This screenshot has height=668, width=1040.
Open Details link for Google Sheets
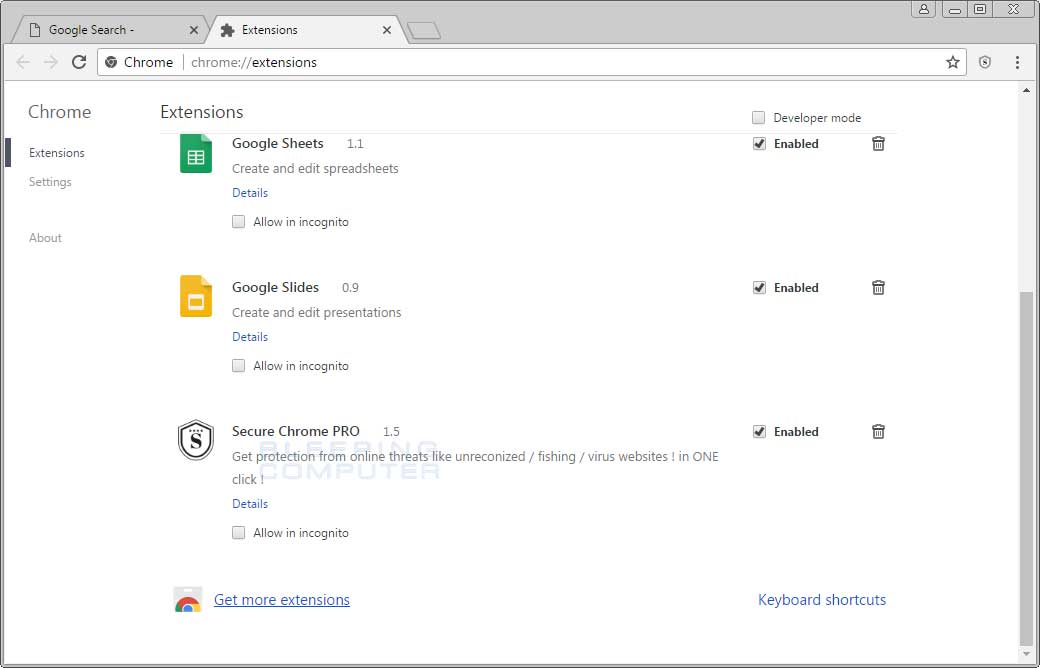(x=250, y=192)
